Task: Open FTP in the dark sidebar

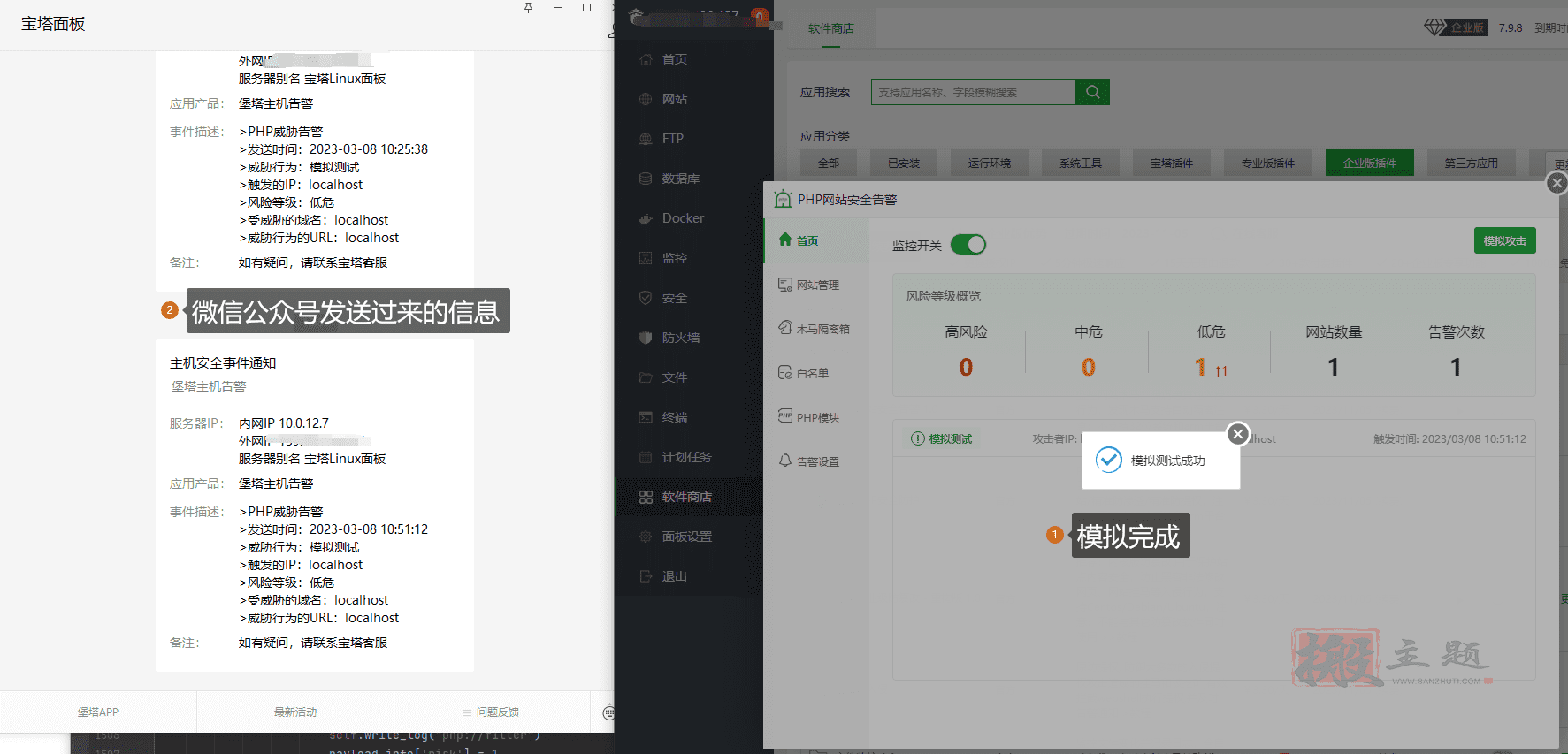Action: (x=673, y=139)
